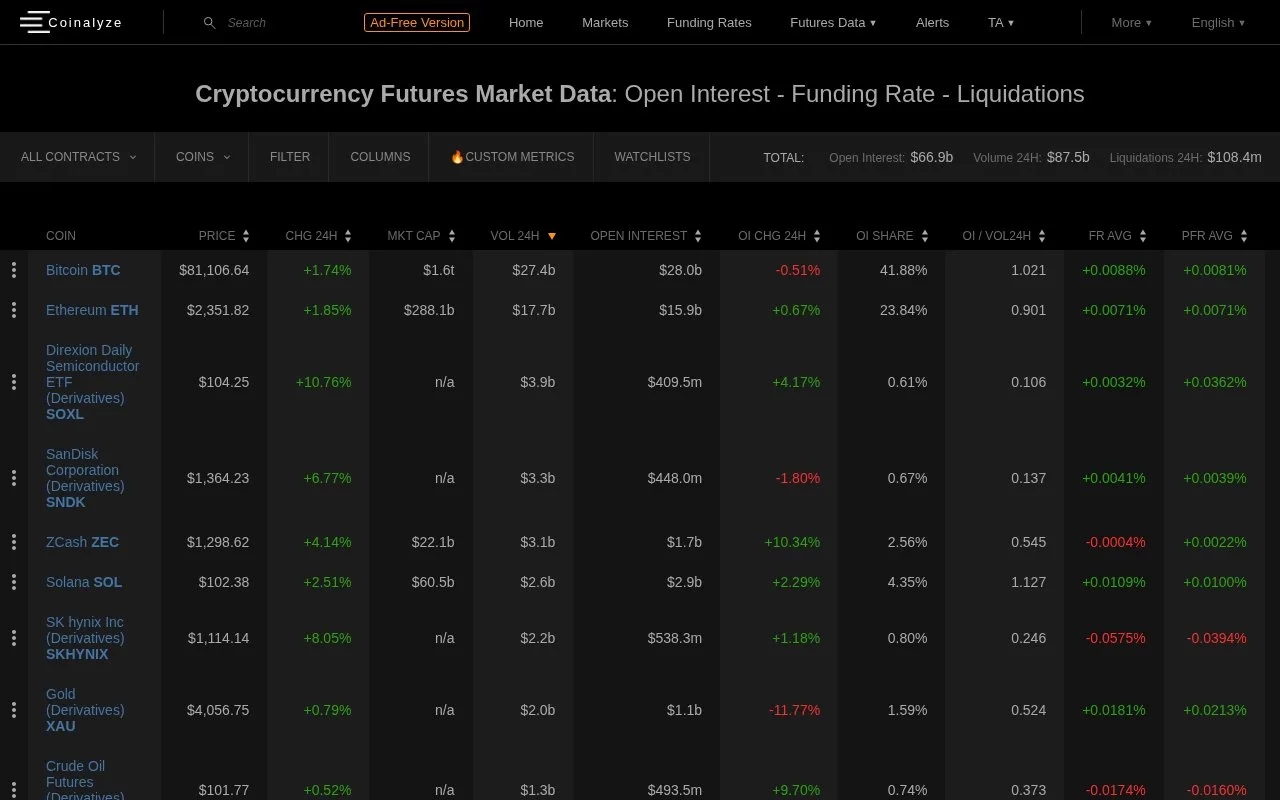Viewport: 1280px width, 800px height.
Task: Click the Ad-Free Version button
Action: tap(417, 22)
